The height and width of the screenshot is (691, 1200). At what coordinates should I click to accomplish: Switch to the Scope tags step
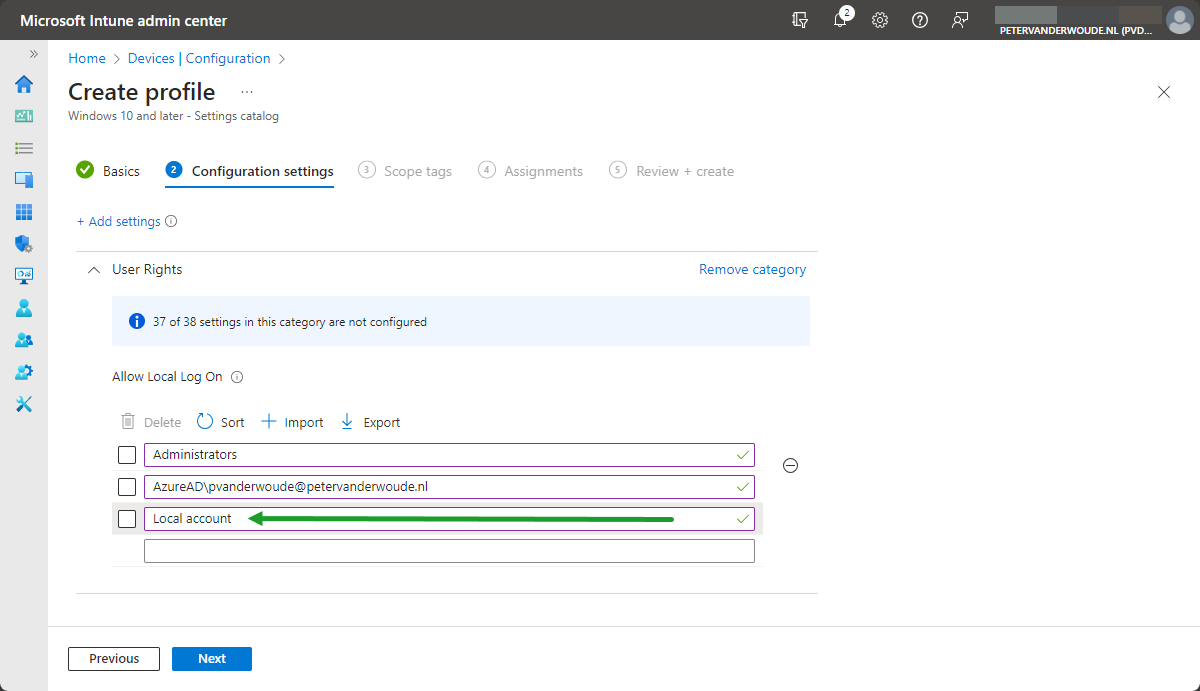point(416,170)
